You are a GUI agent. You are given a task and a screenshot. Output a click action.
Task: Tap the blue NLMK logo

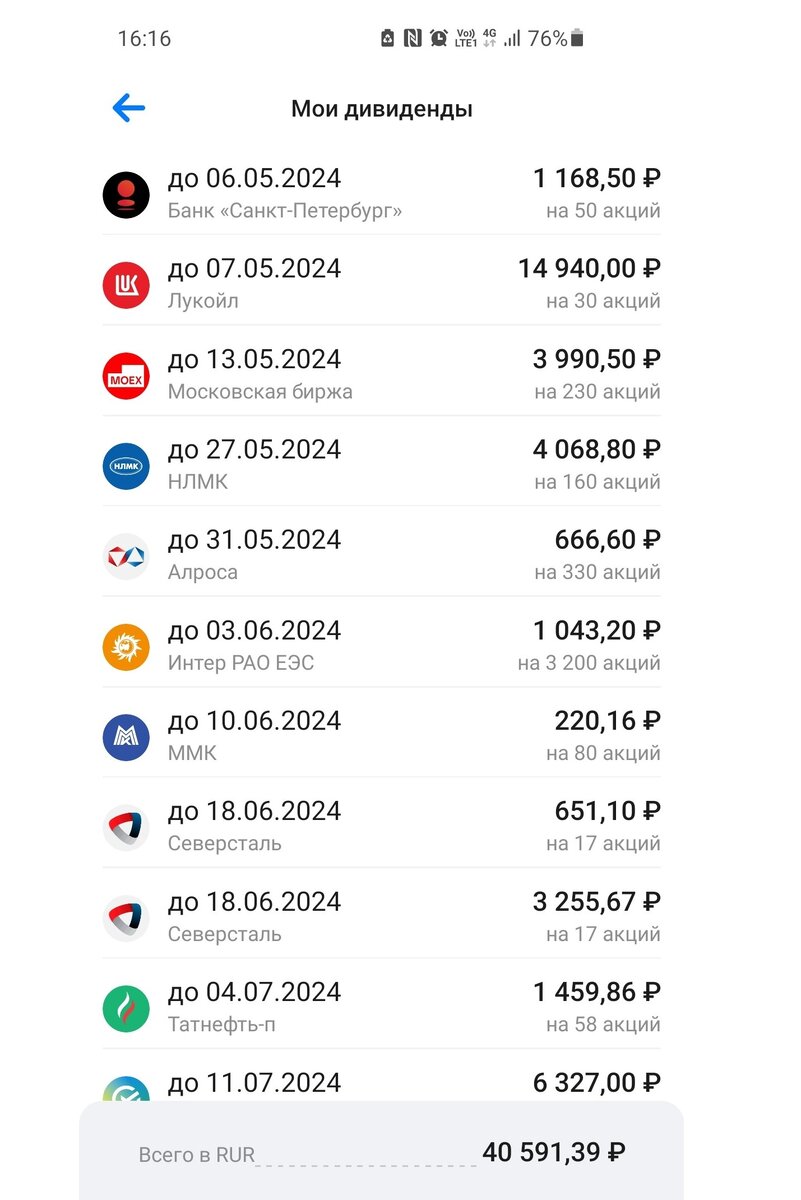[x=126, y=466]
